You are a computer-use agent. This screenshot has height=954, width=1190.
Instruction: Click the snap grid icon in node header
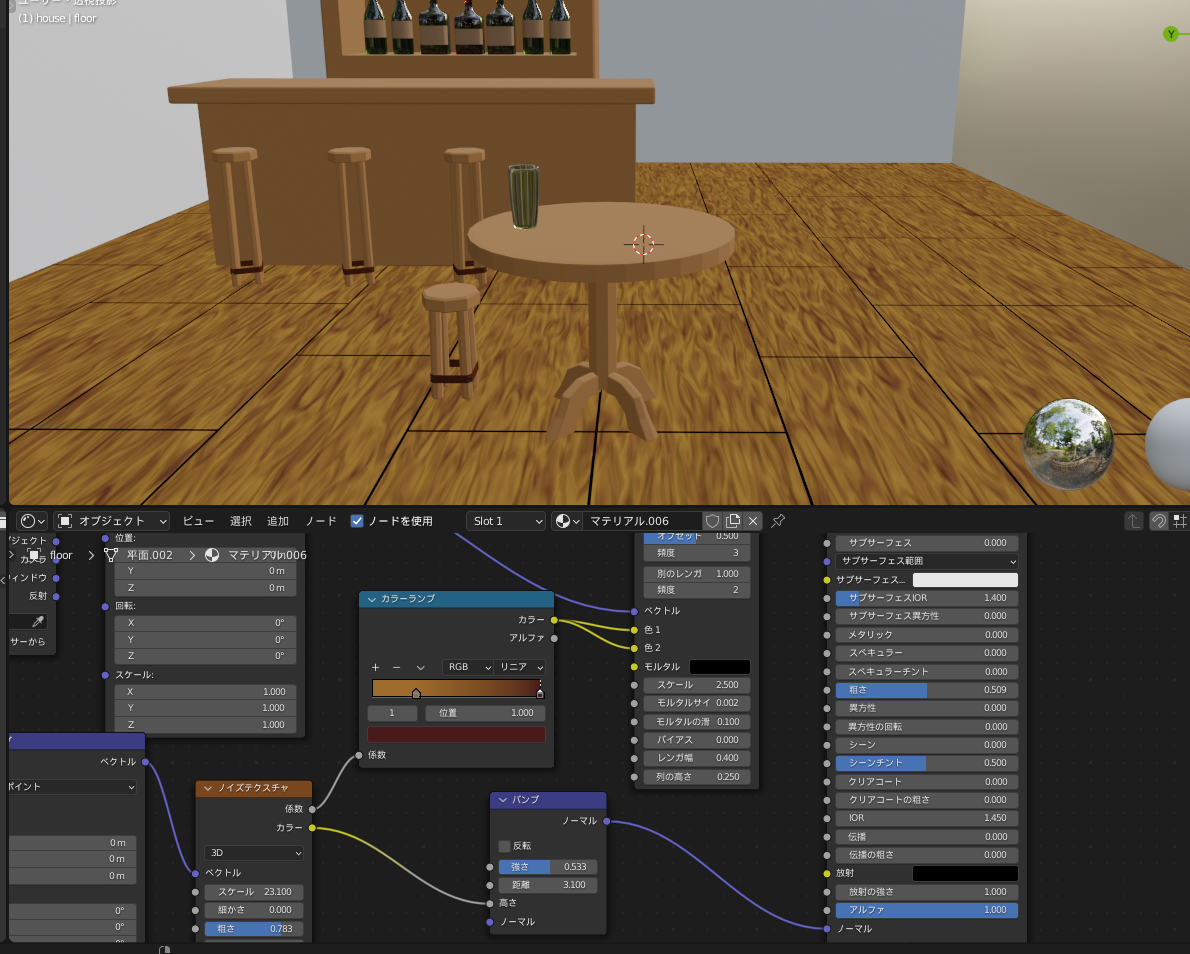[x=1180, y=521]
